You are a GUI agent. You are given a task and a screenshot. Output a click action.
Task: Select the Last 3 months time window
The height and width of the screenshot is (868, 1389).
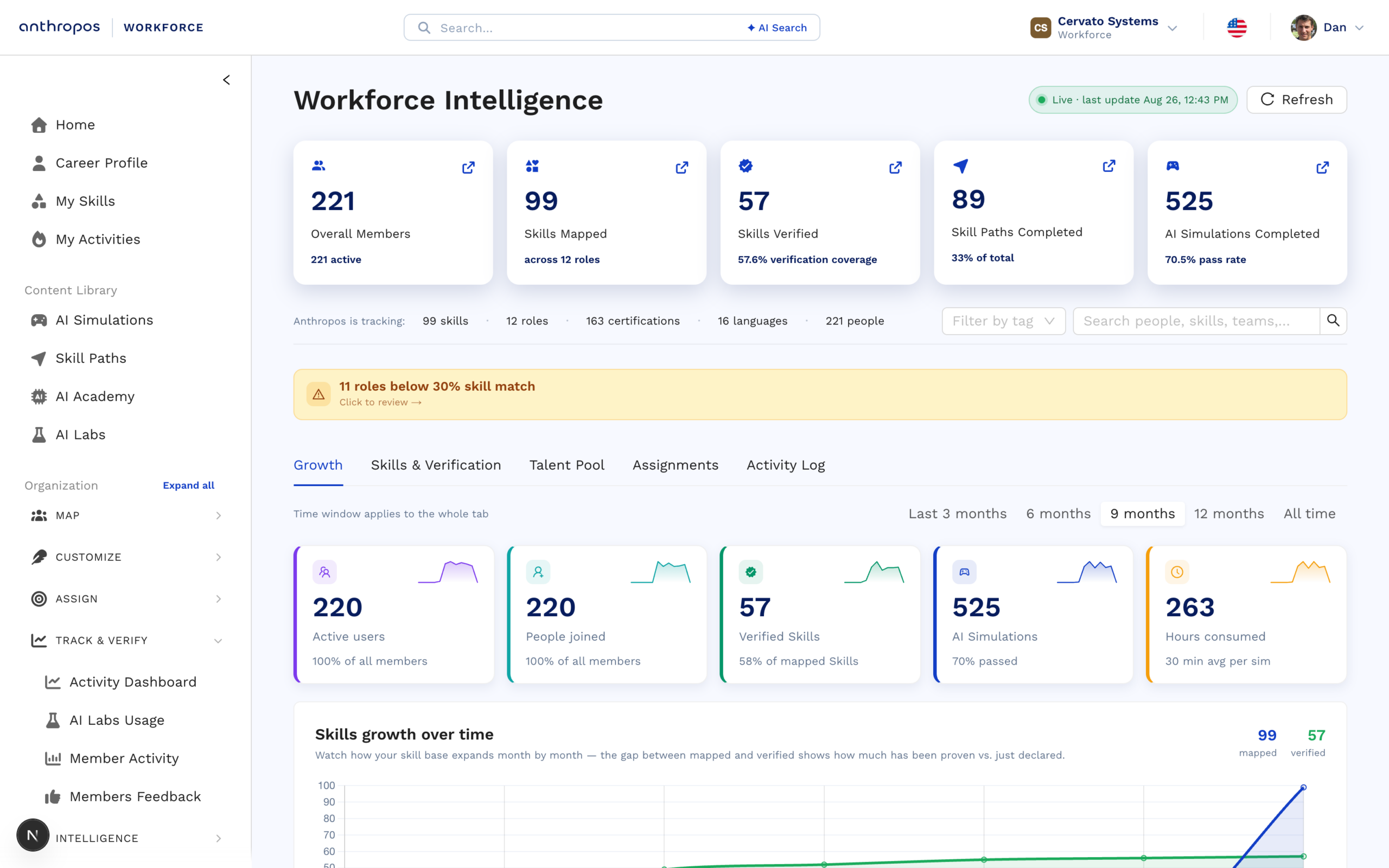pos(957,514)
